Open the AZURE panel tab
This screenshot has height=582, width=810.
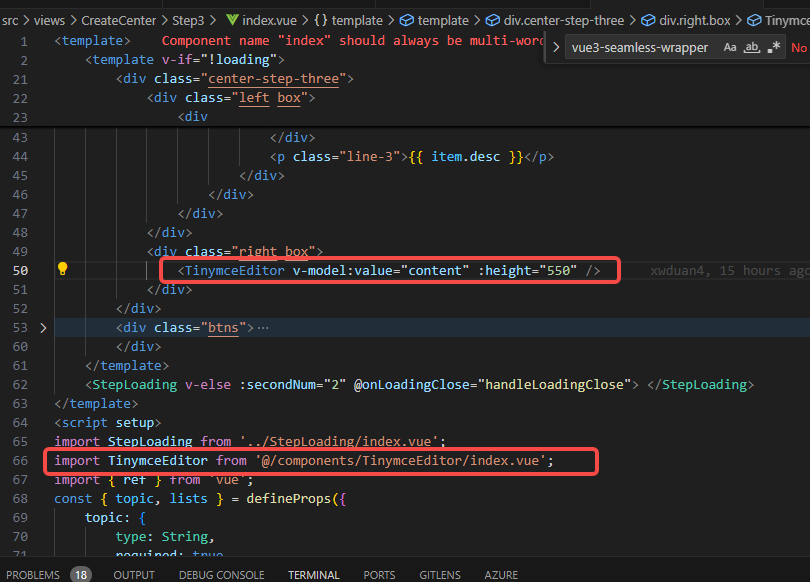501,575
